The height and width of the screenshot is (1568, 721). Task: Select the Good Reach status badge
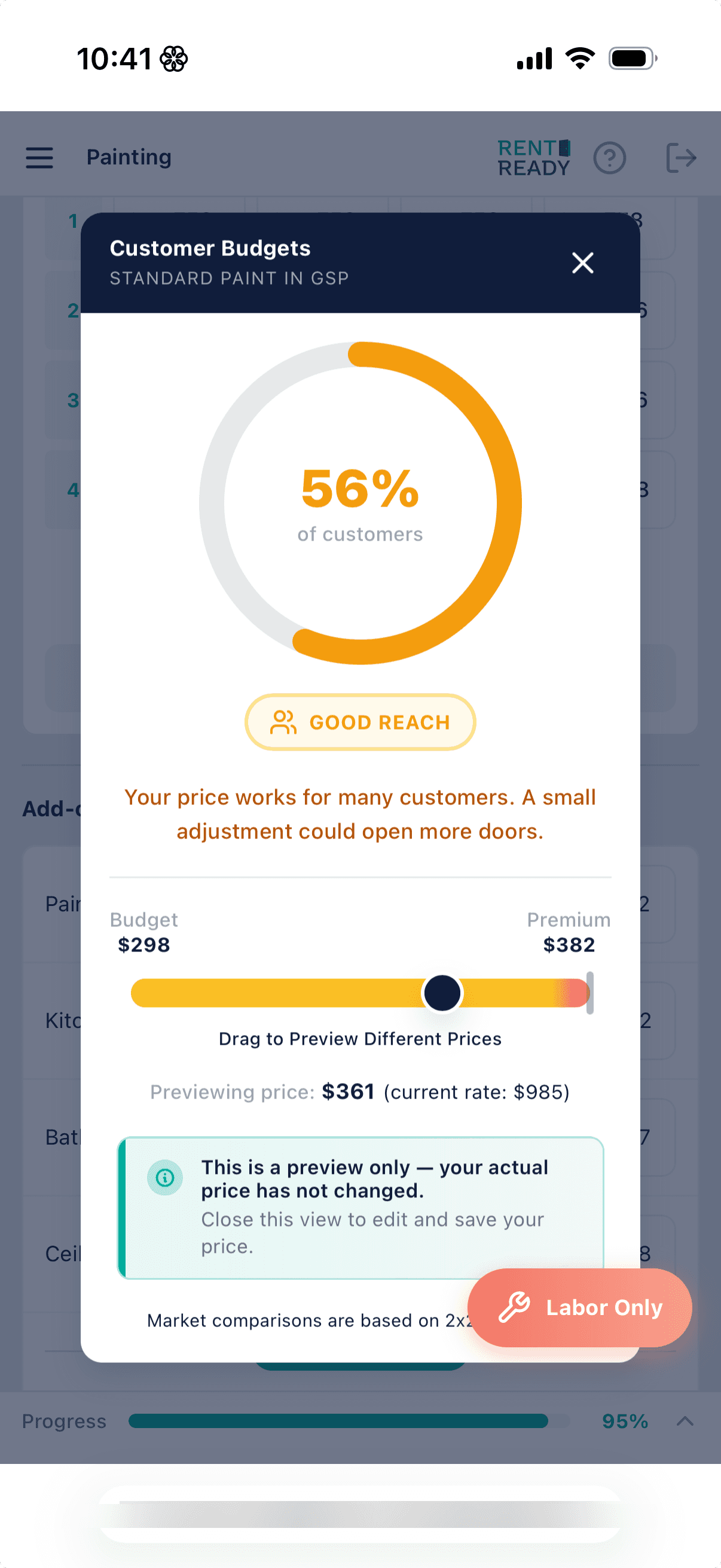(360, 722)
